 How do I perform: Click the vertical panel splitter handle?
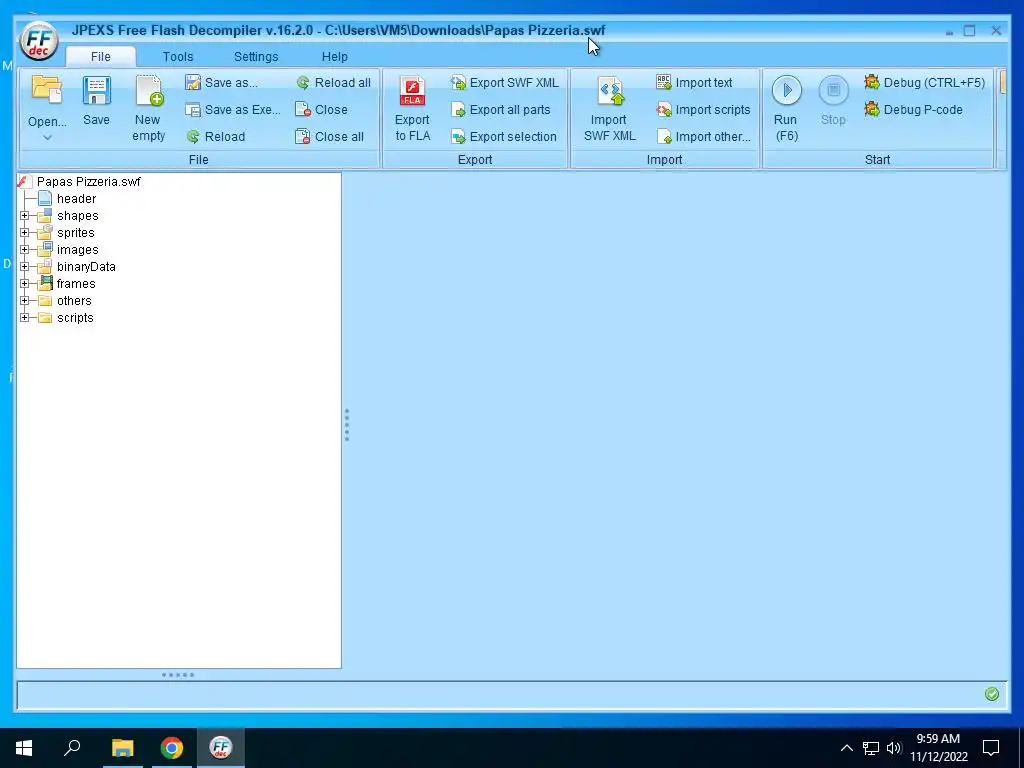(347, 425)
